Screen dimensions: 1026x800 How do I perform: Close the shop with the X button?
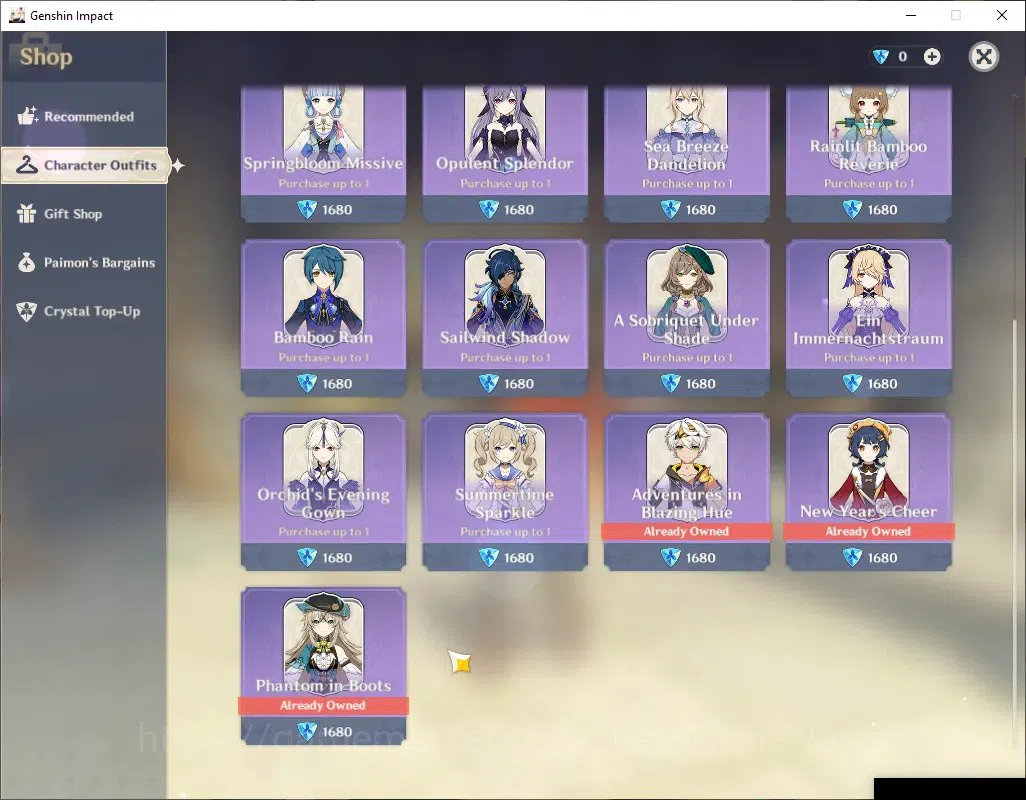(x=983, y=57)
